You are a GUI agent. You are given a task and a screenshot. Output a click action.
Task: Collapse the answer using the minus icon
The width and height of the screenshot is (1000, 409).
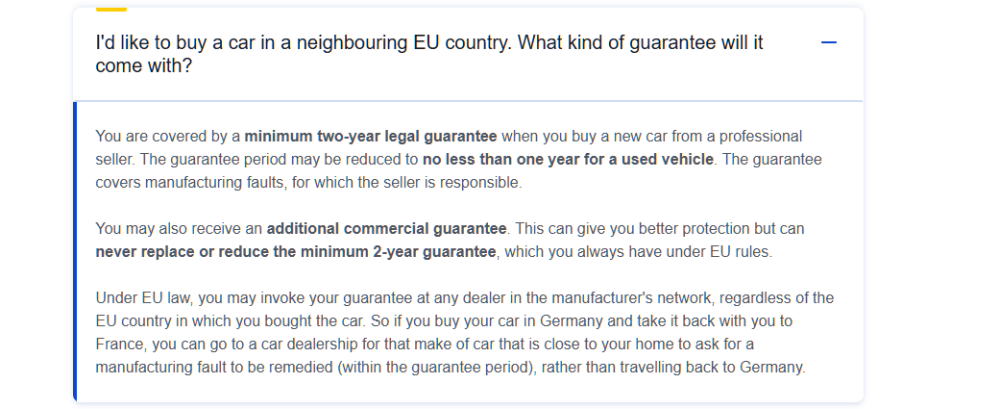tap(828, 44)
